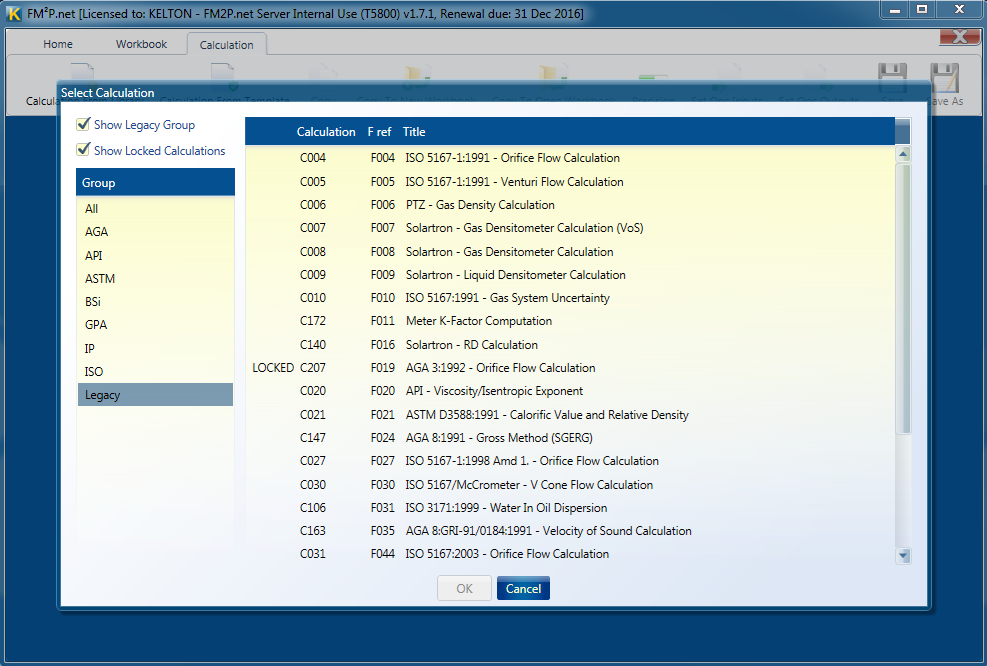Select the BSi group
The width and height of the screenshot is (987, 666).
[x=155, y=302]
